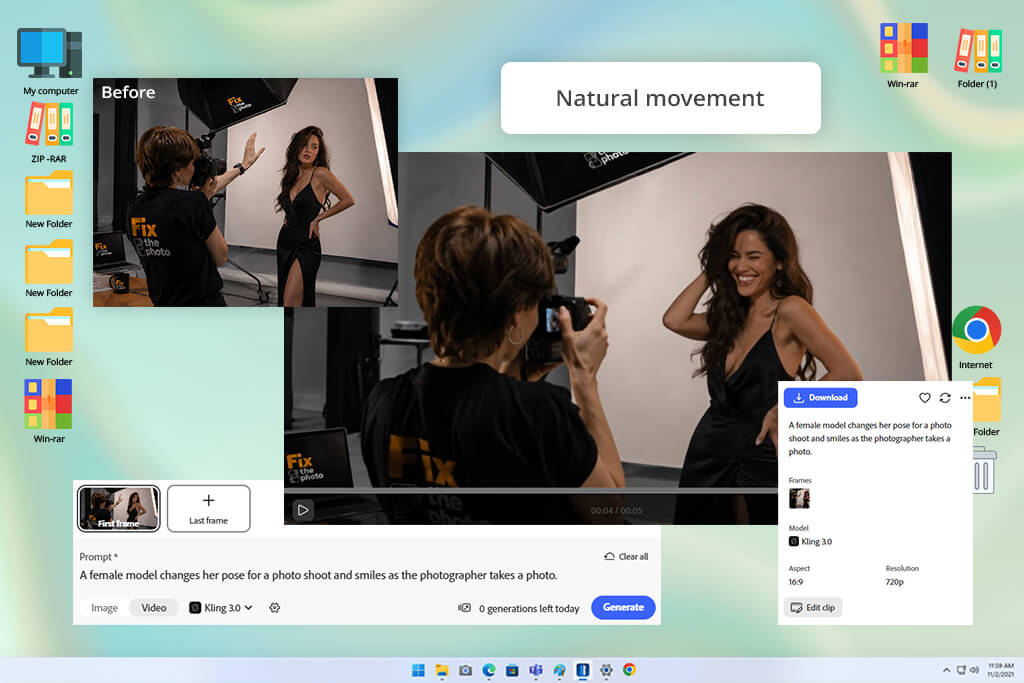
Task: Open the Kling 3.0 model dropdown
Action: tap(221, 608)
